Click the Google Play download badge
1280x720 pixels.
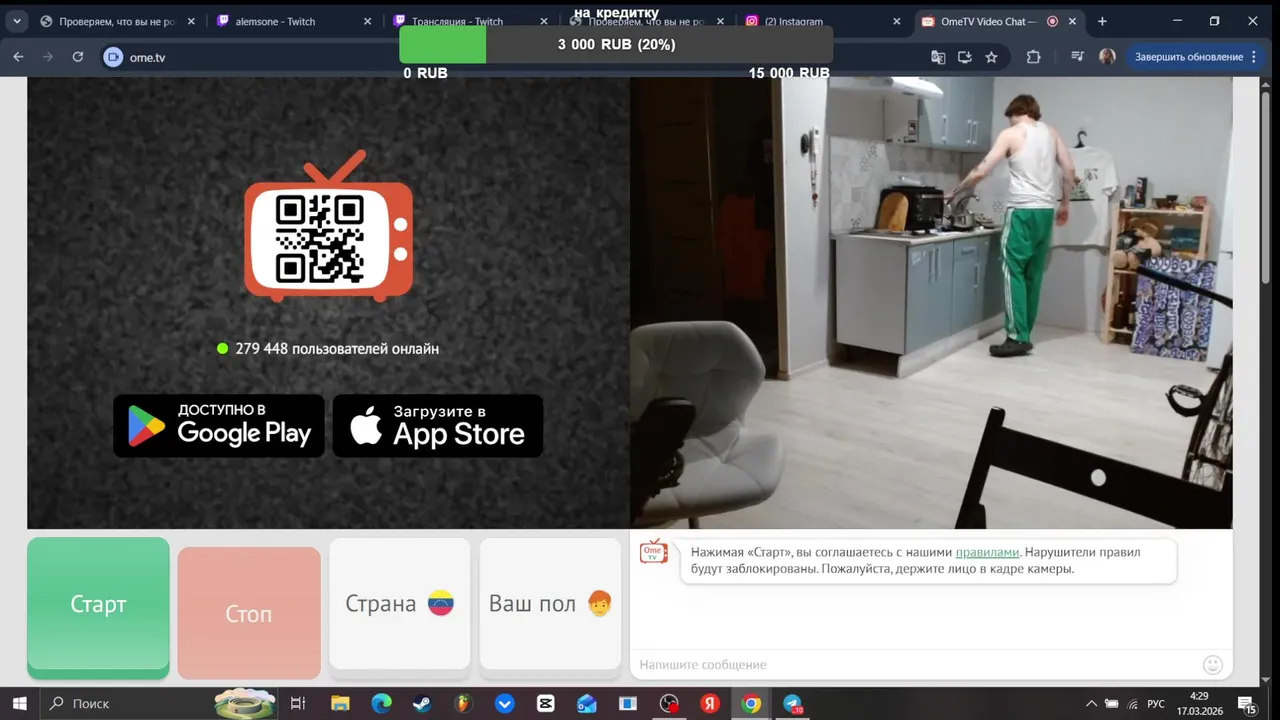click(x=219, y=426)
